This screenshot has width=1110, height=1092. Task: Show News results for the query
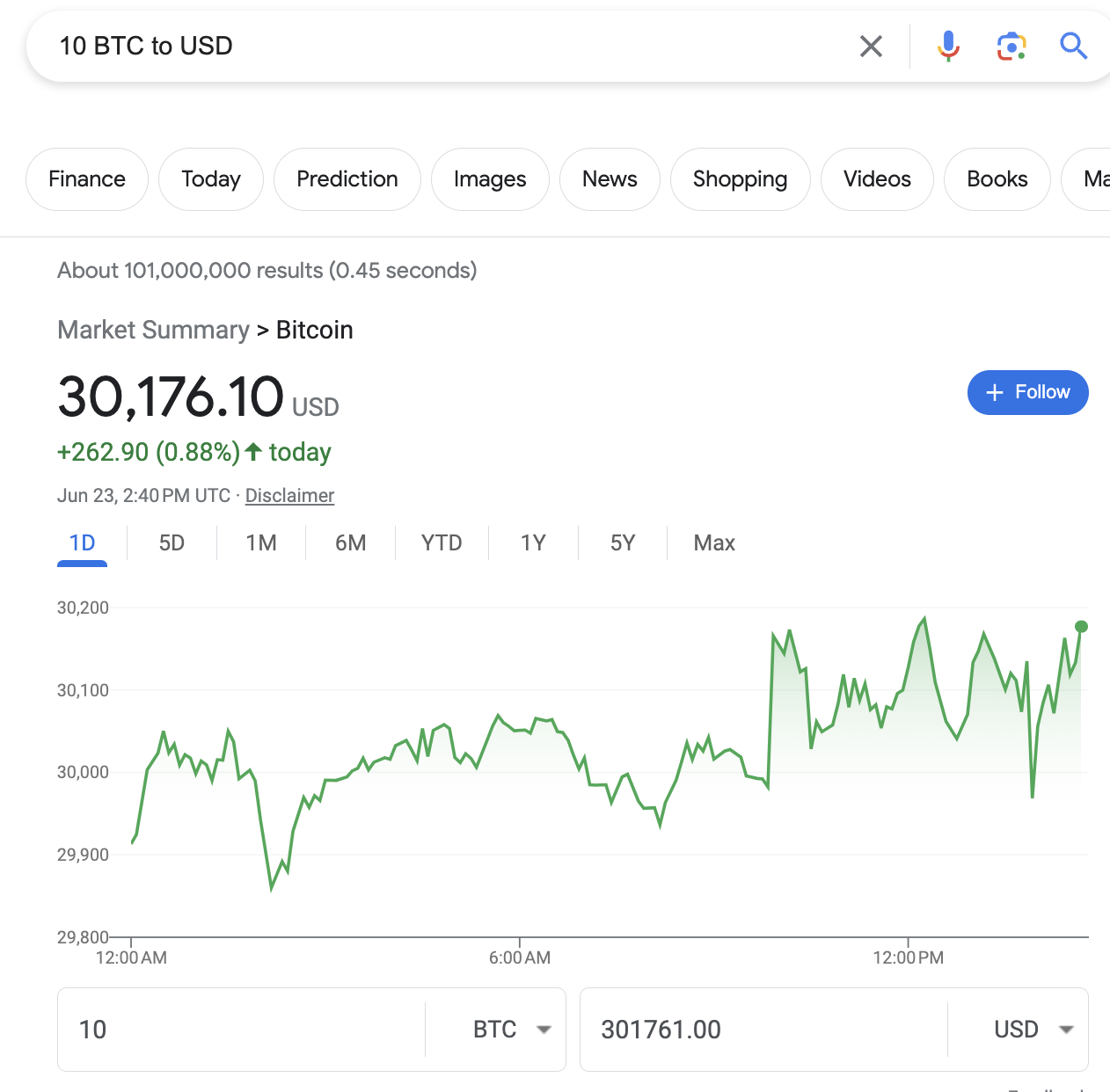(x=610, y=178)
